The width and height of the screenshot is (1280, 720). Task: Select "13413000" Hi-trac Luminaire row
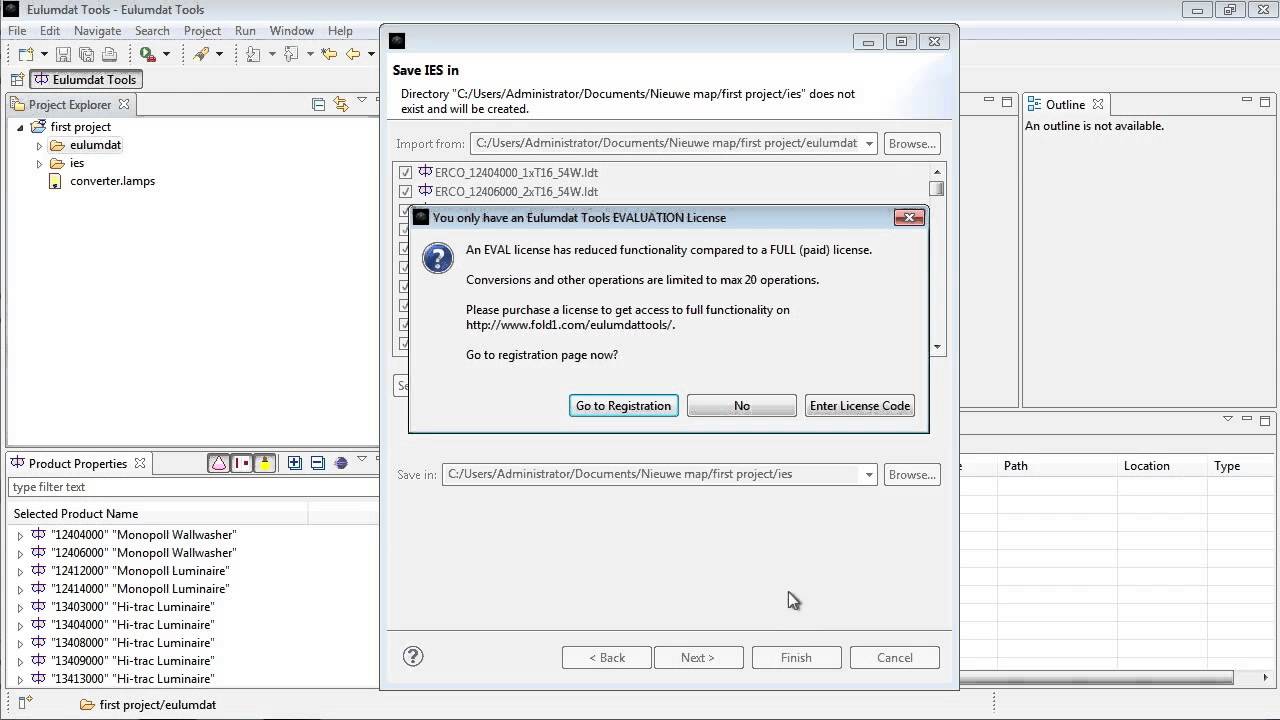click(132, 679)
